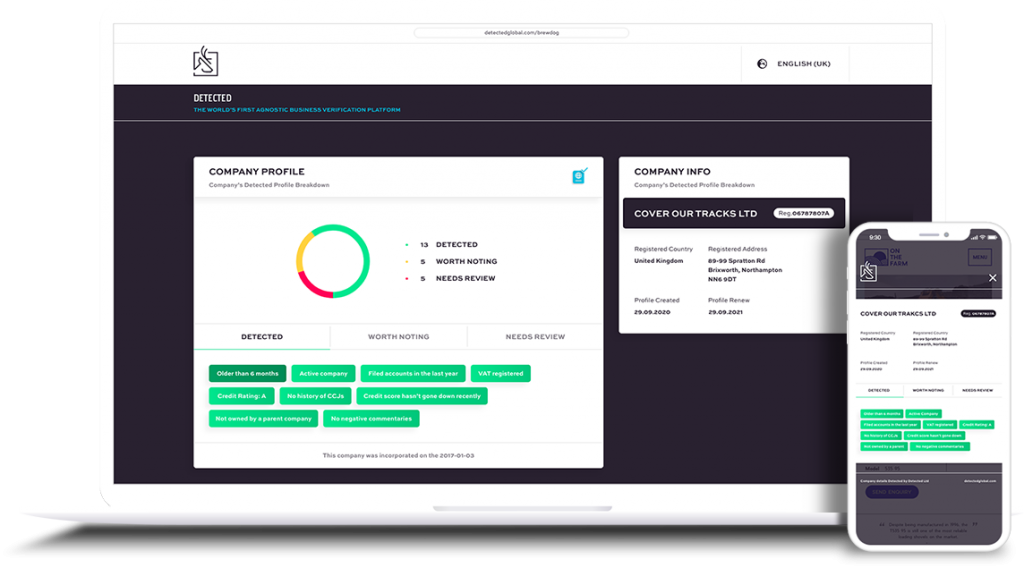Close the Detected overlay on the phone

[993, 278]
